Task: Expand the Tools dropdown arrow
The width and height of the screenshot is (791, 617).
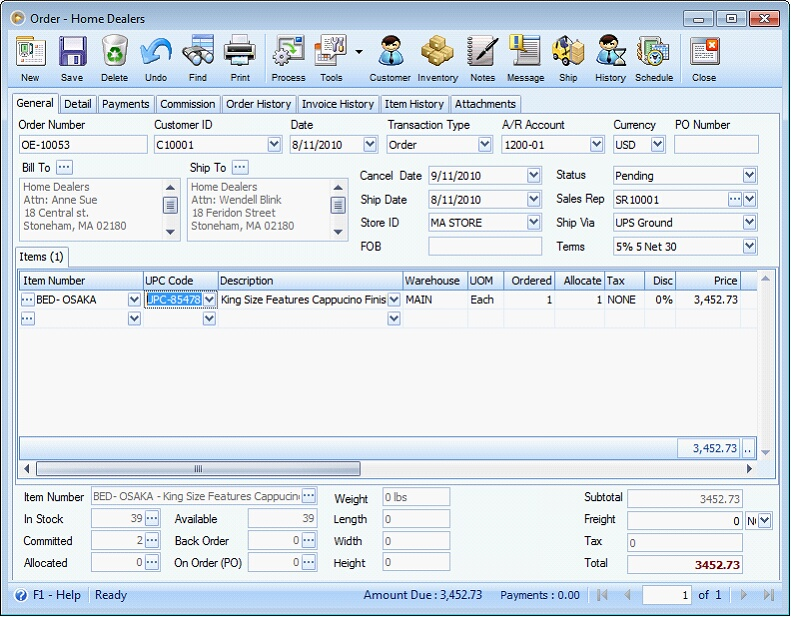Action: 359,51
